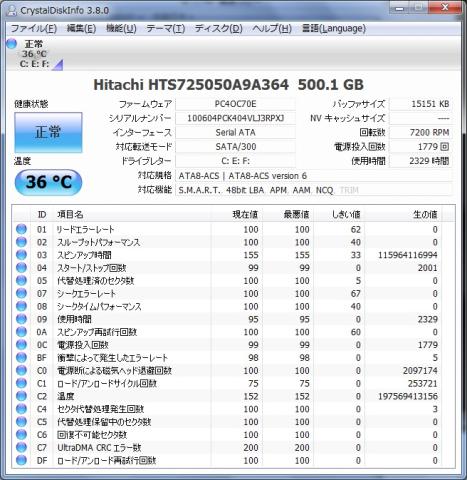Image resolution: width=467 pixels, height=480 pixels.
Task: Click status orb for DF row
Action: tap(21, 460)
